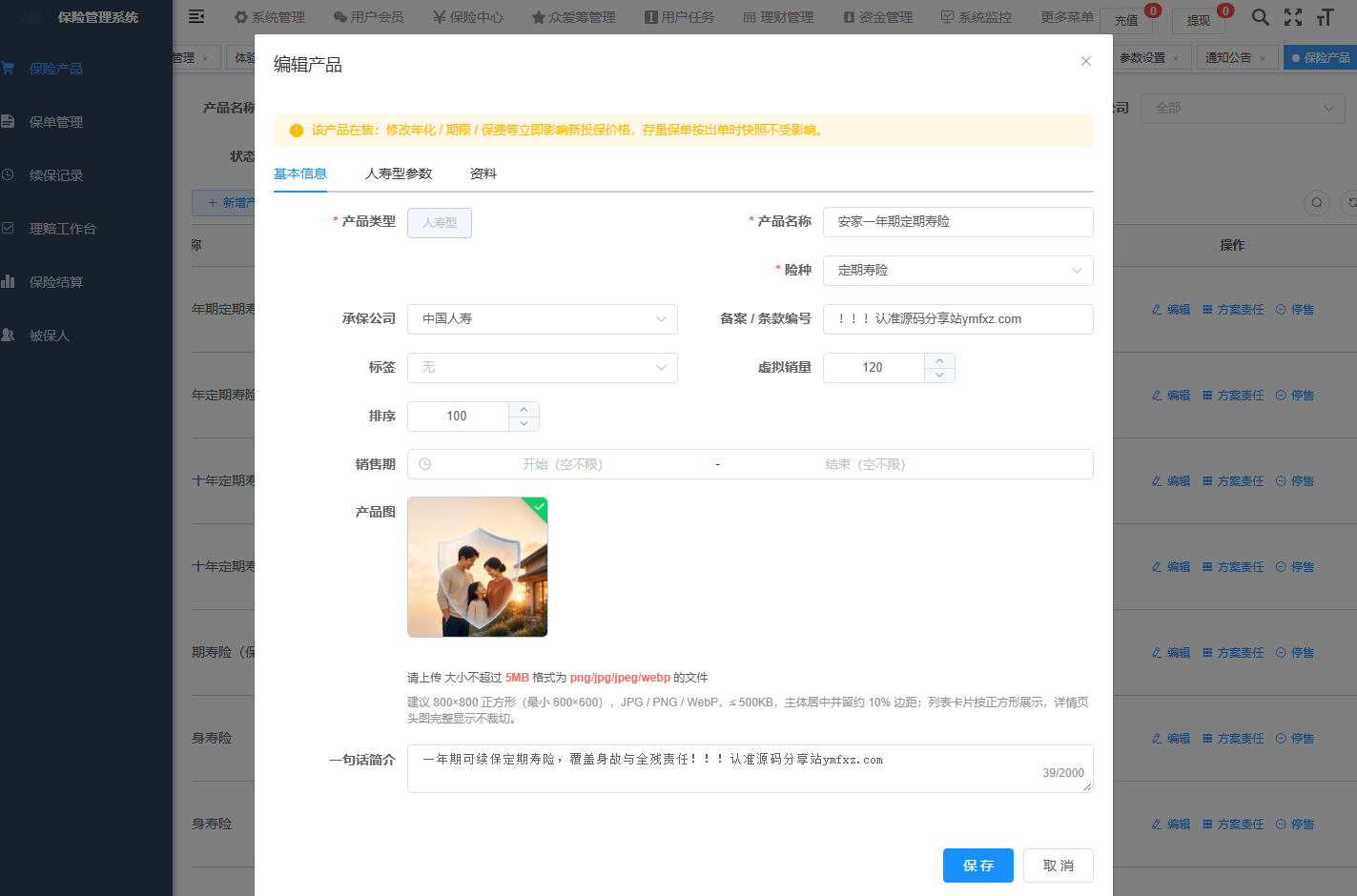Expand the 承保公司 dropdown showing 中国人寿
Viewport: 1357px width, 896px height.
point(542,319)
